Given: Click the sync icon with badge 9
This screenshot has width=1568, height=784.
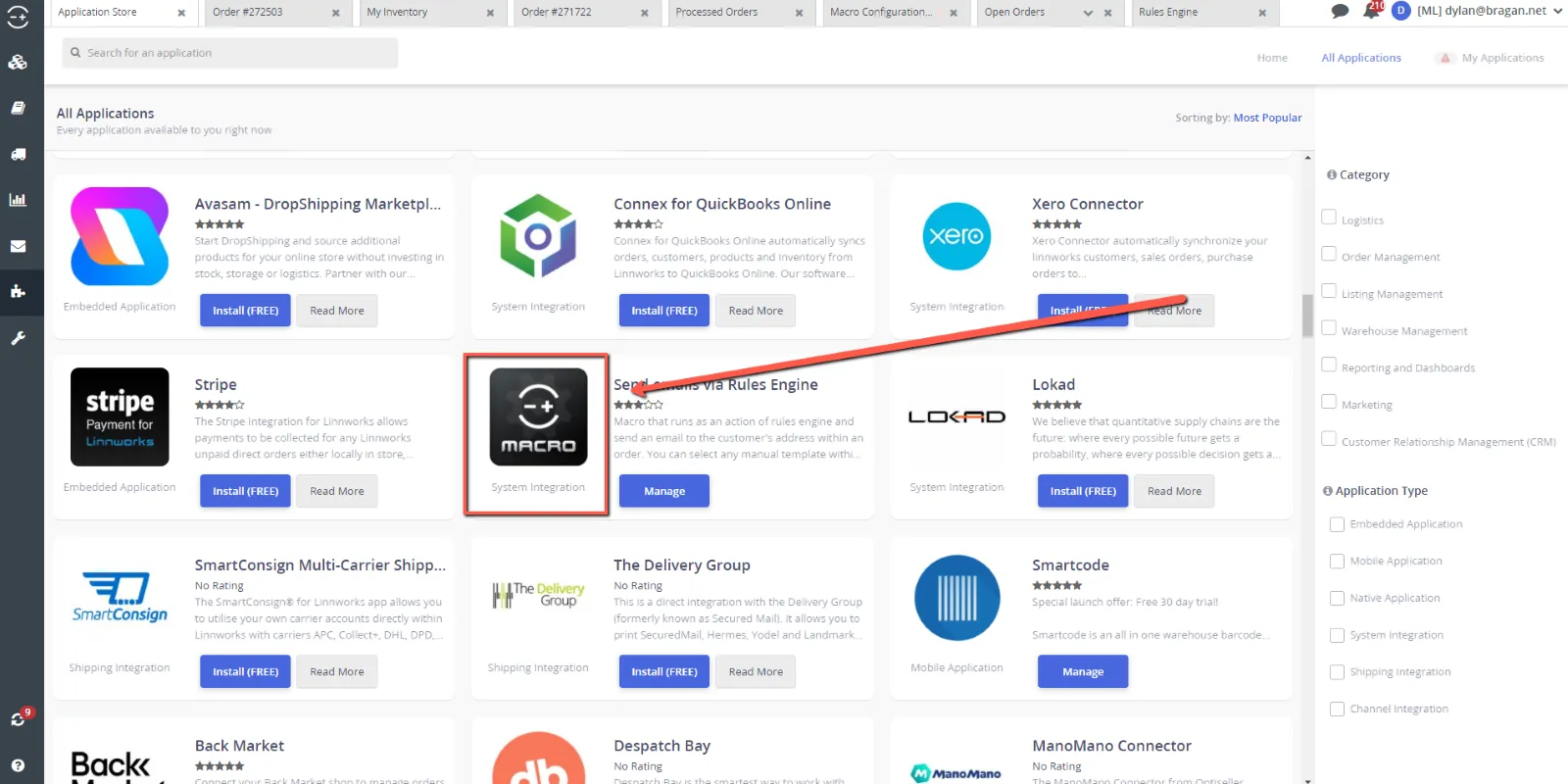Looking at the screenshot, I should coord(19,718).
